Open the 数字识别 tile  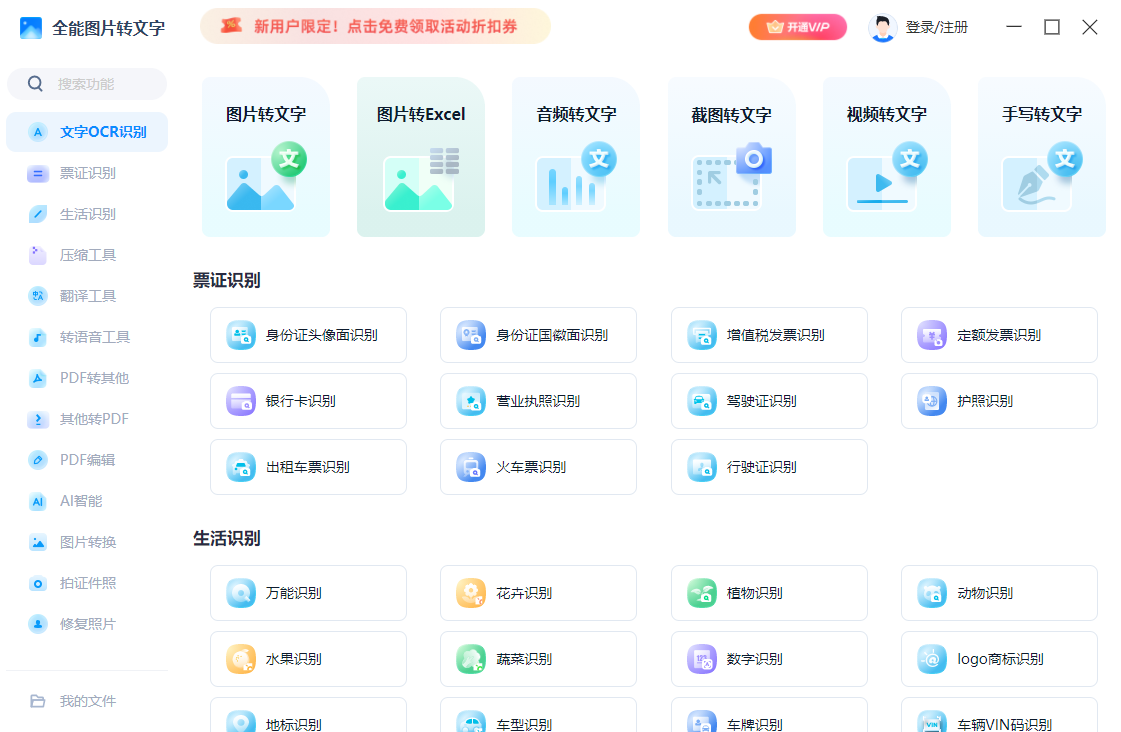coord(769,659)
